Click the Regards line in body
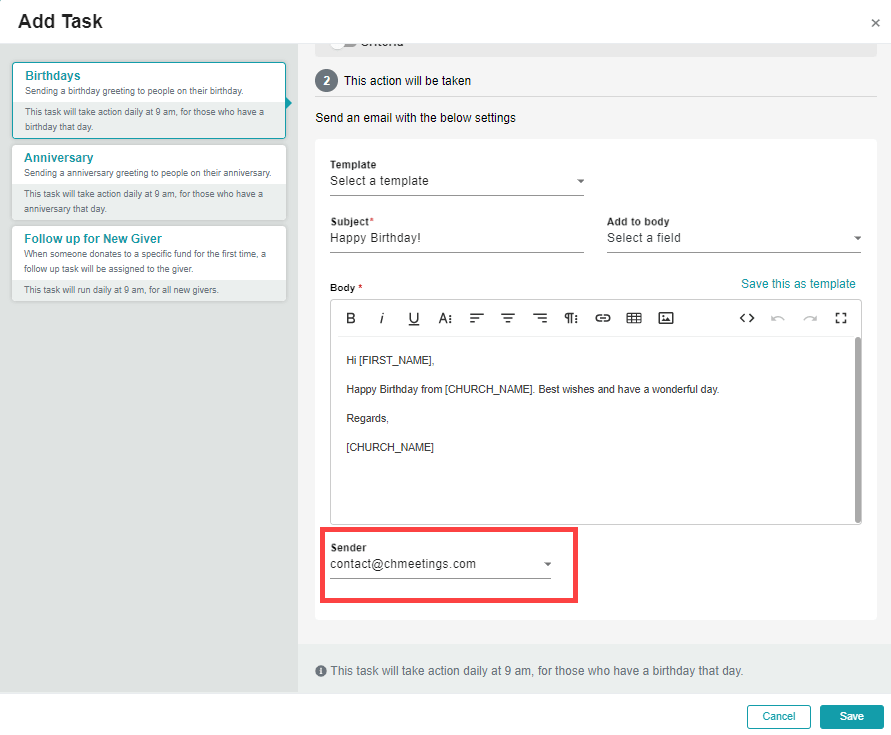This screenshot has width=891, height=735. point(367,418)
